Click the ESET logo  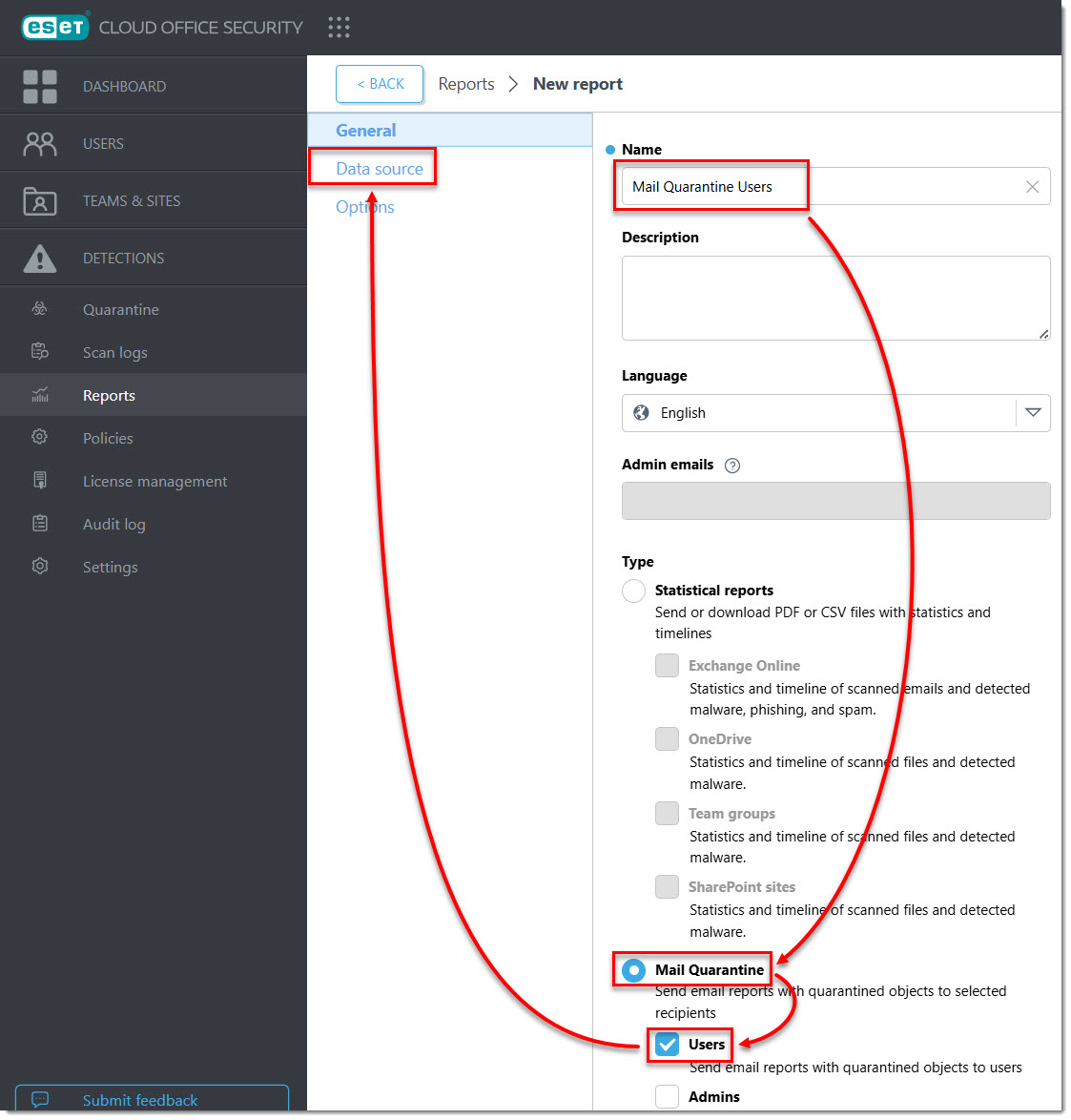click(x=55, y=27)
